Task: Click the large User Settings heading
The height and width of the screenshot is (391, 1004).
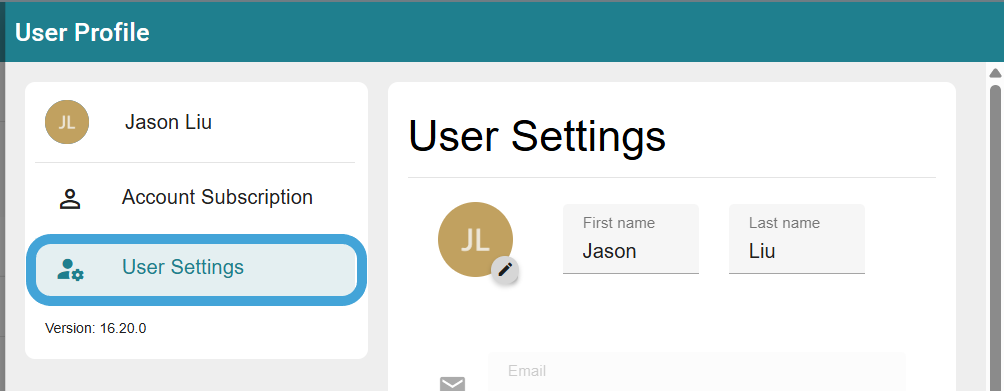Action: point(537,136)
